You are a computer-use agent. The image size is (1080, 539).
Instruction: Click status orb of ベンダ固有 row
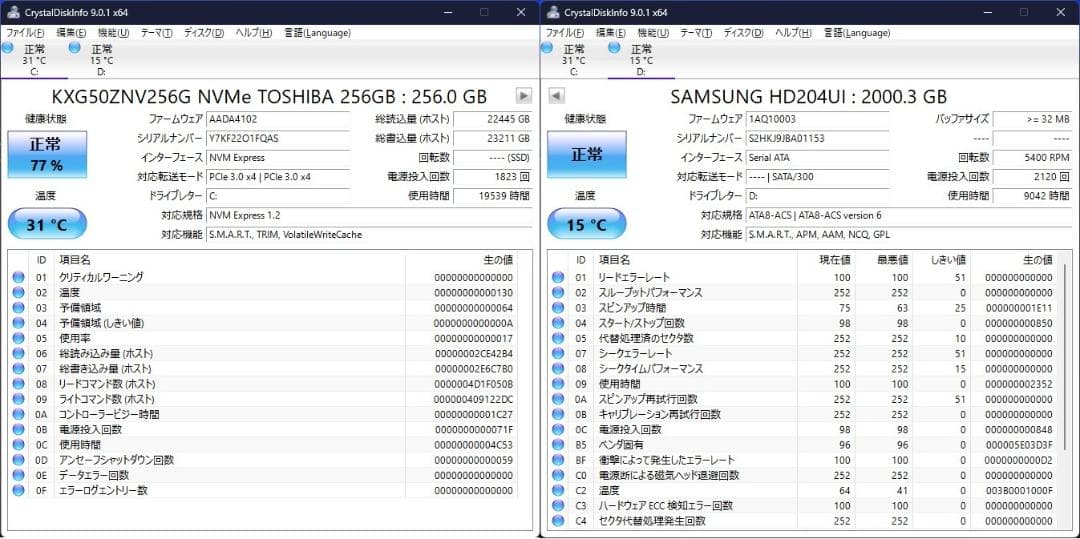point(558,445)
